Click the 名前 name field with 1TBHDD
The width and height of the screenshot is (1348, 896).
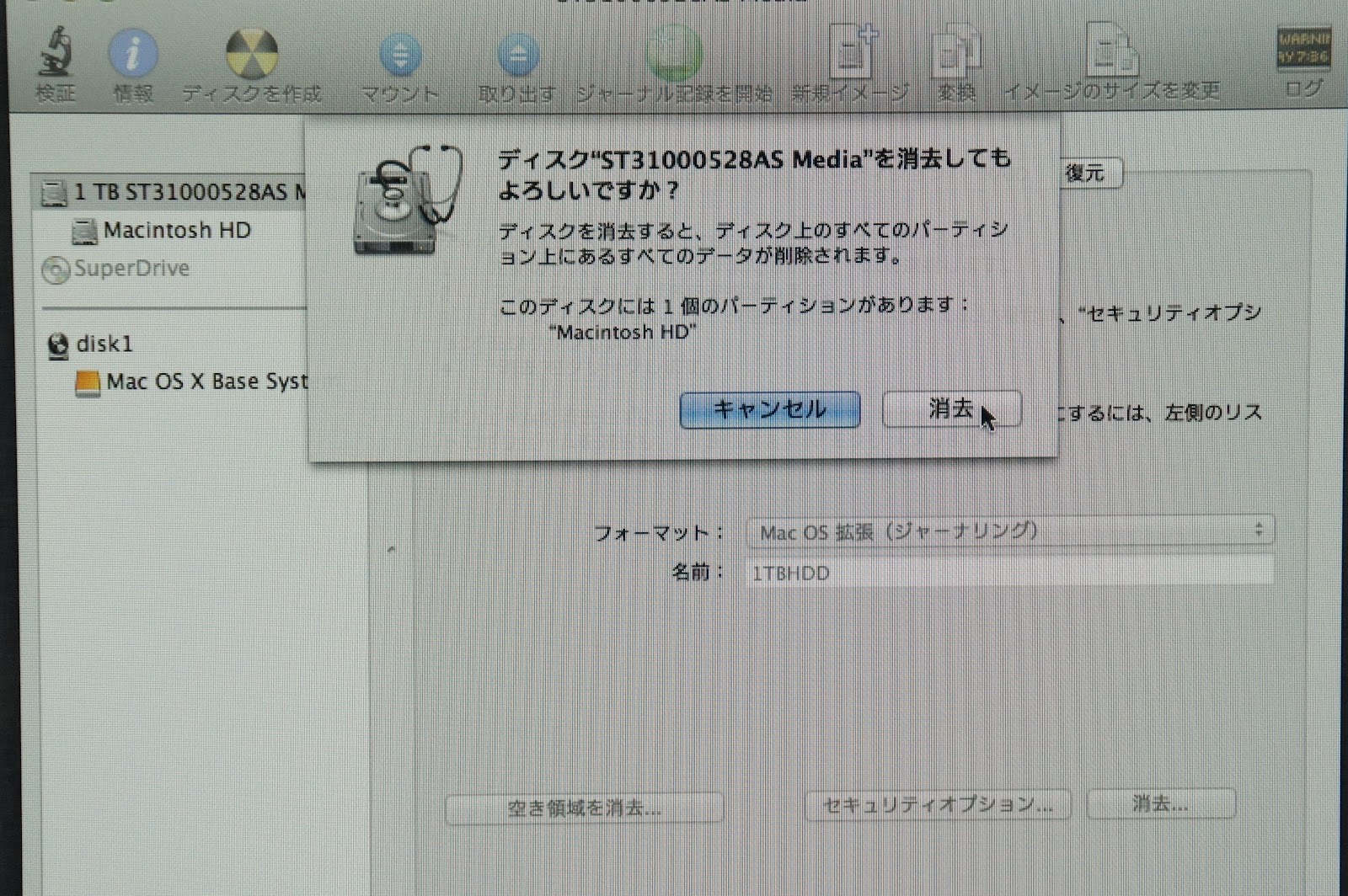pos(1010,573)
